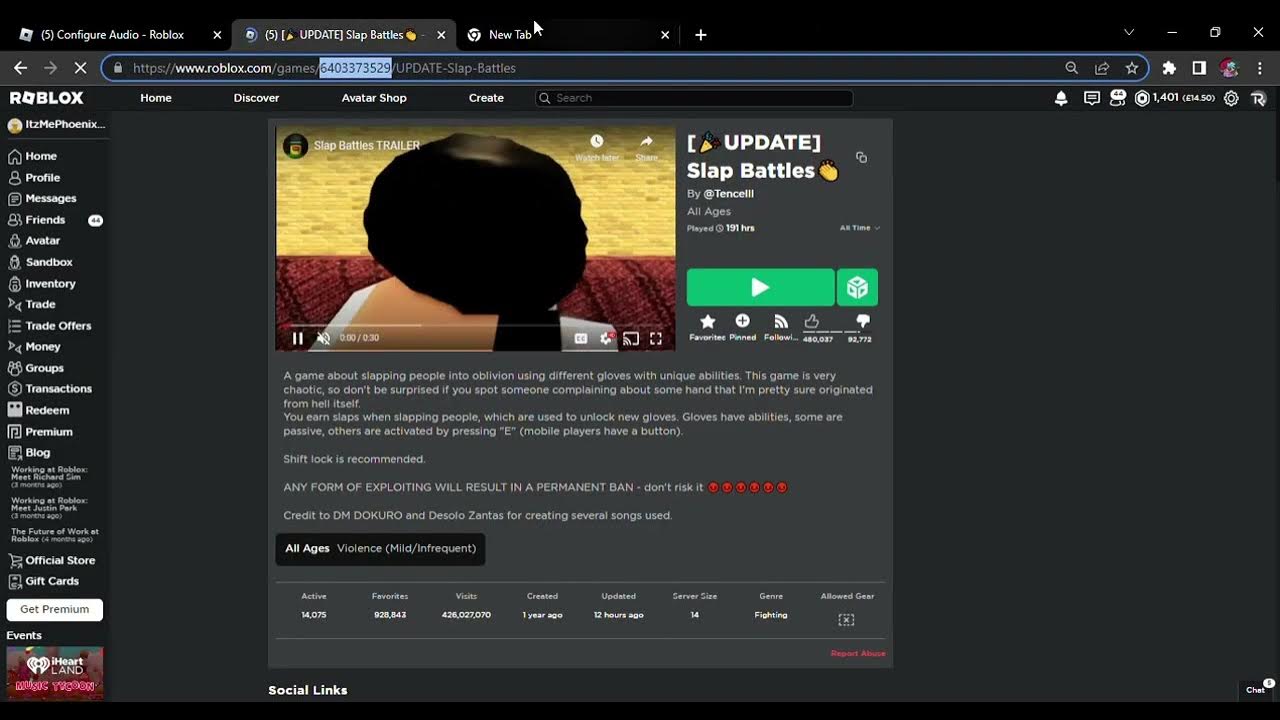Dislike the game with thumbs down

click(x=863, y=321)
